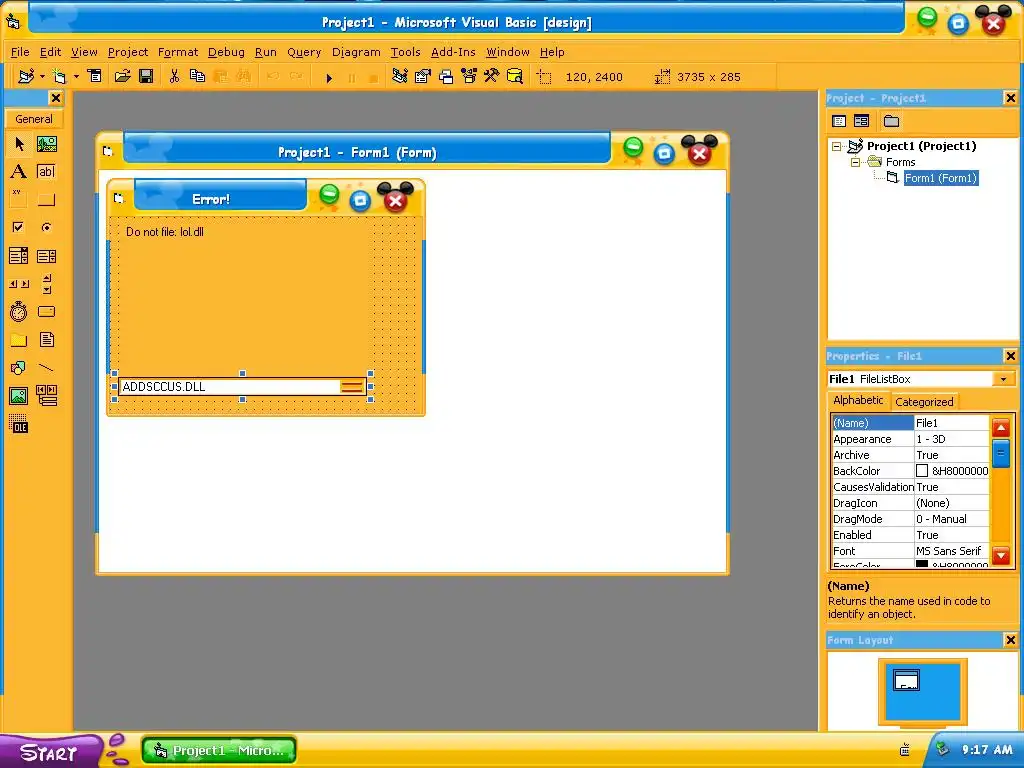Select Form1 (Form1) in the project tree
The height and width of the screenshot is (768, 1024).
940,178
